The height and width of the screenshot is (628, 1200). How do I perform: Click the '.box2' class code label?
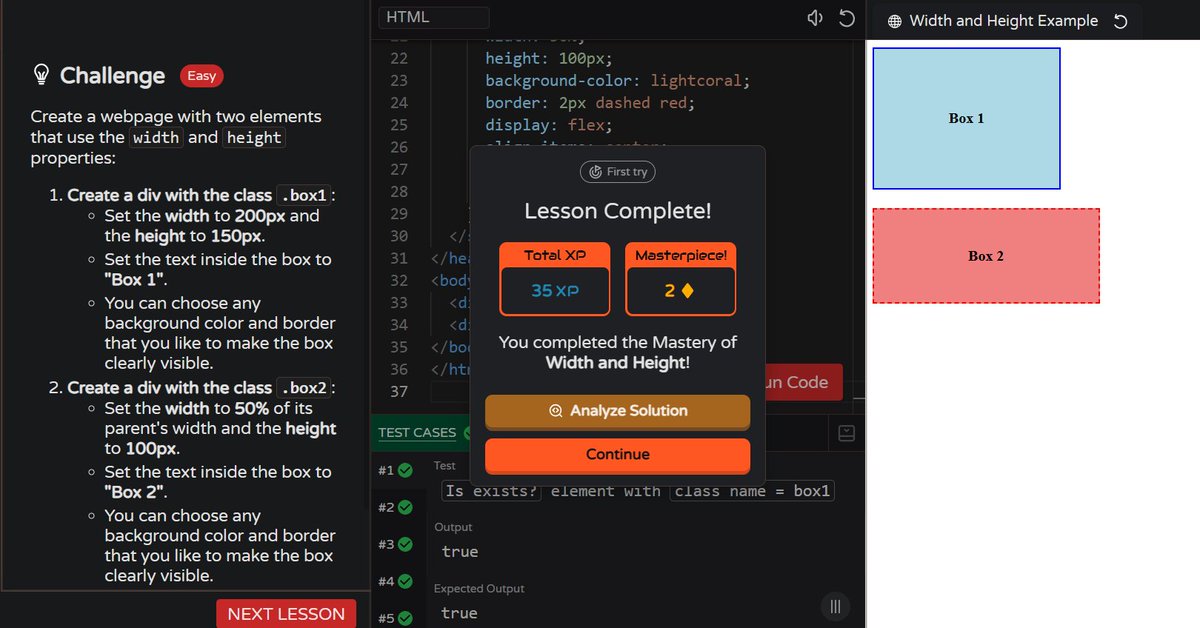306,388
